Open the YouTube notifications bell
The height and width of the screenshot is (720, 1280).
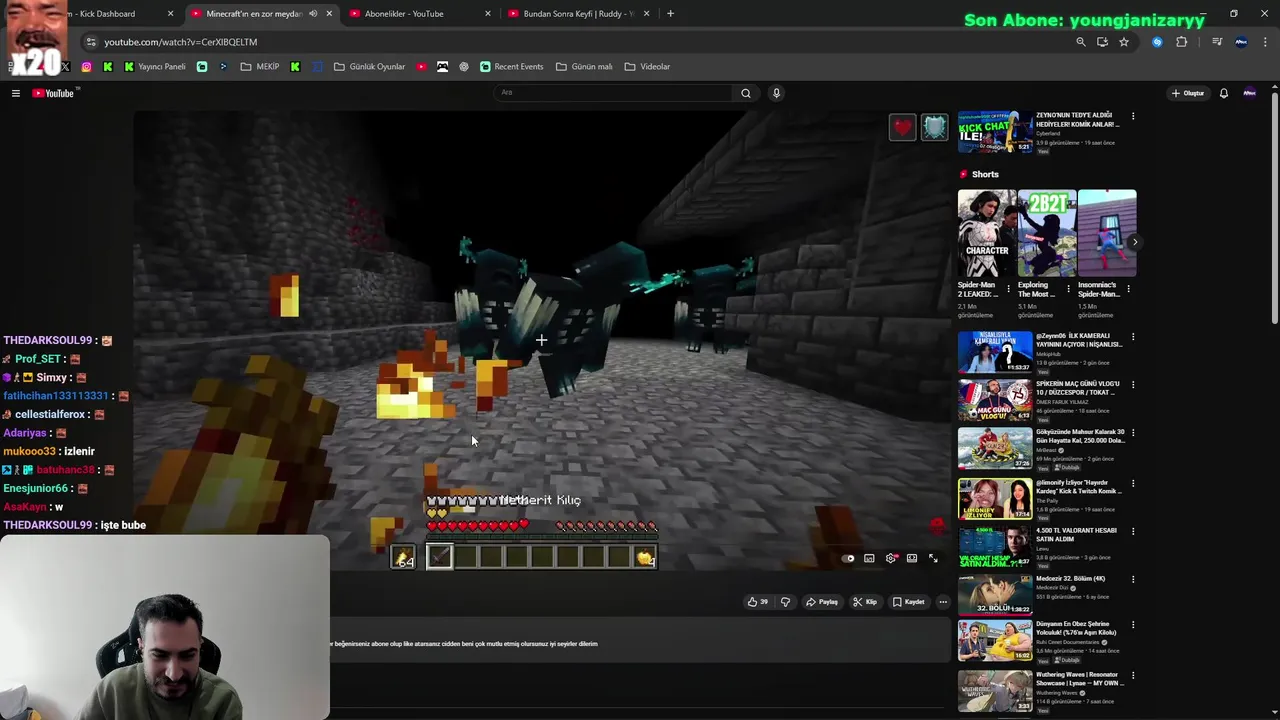coord(1224,93)
